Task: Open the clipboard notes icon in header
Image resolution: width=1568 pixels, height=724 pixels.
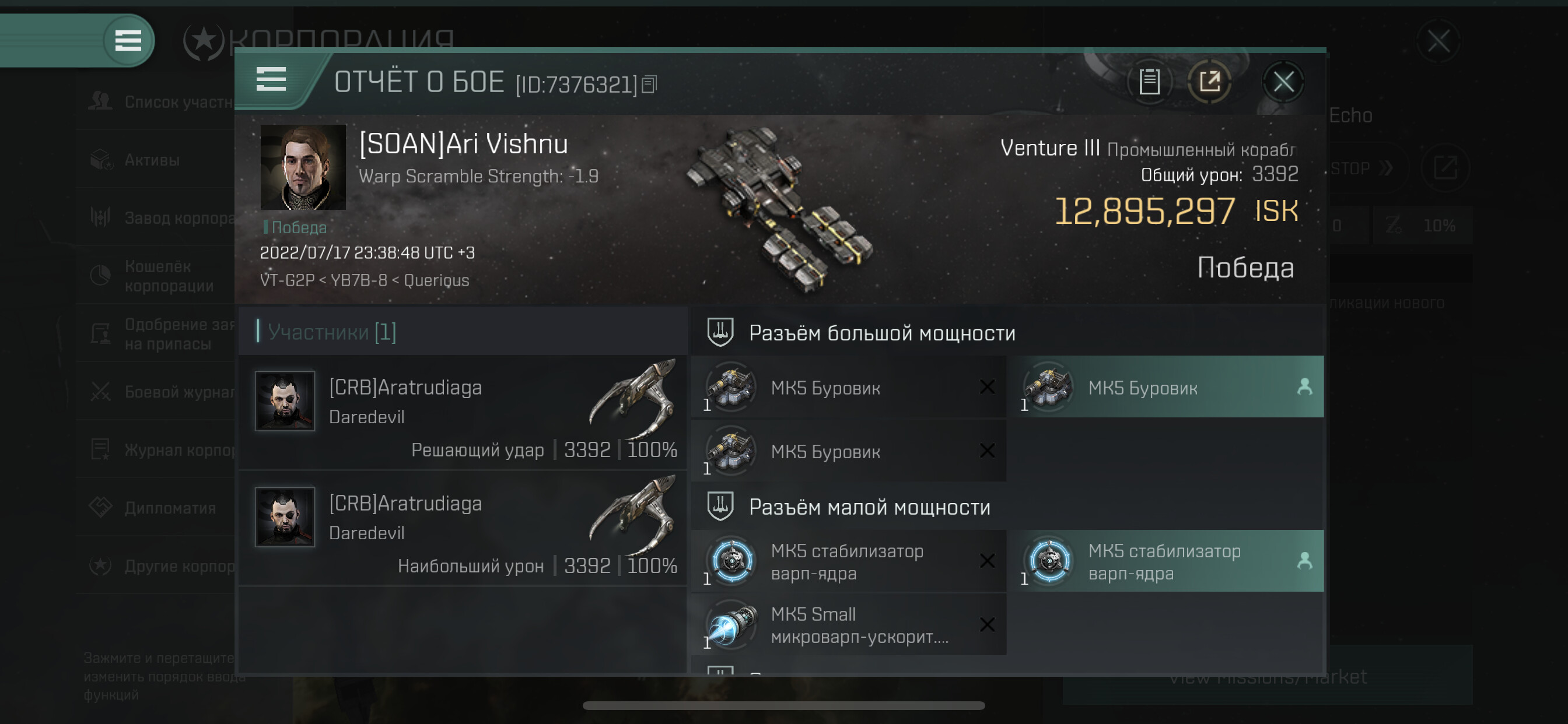Action: [x=1149, y=82]
